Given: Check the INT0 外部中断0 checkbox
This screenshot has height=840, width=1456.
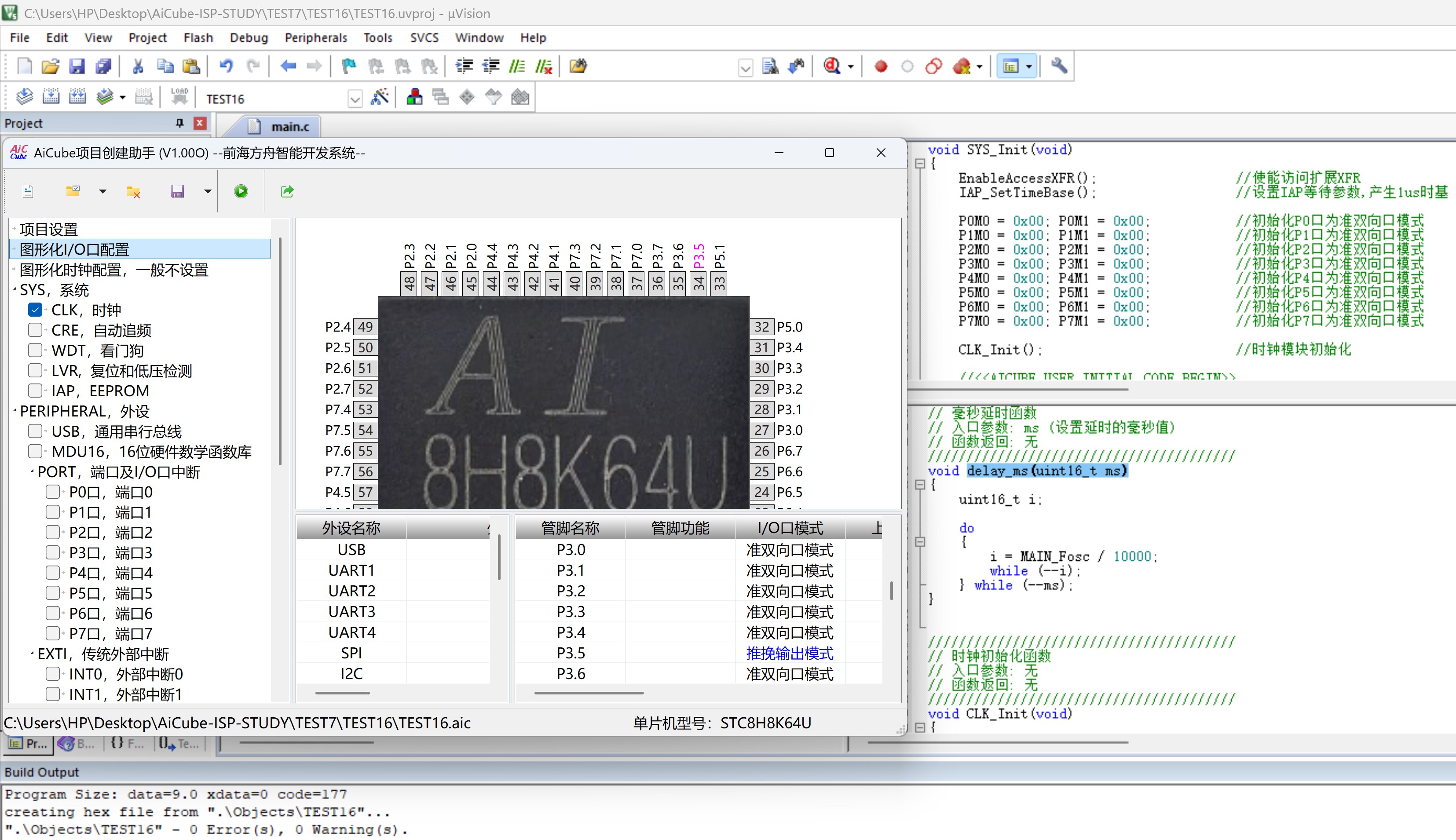Looking at the screenshot, I should tap(53, 673).
